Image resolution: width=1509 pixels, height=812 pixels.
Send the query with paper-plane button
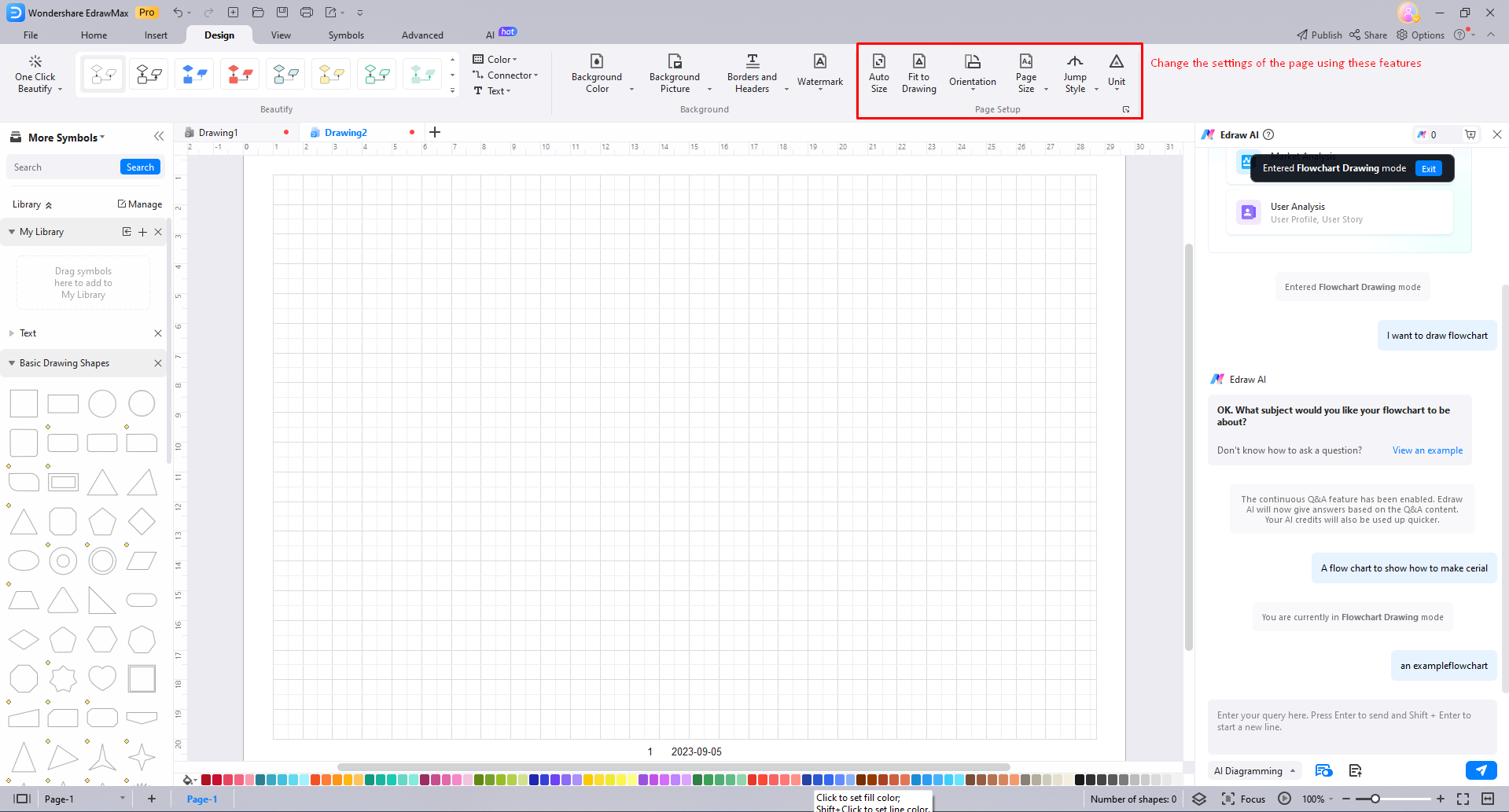(1481, 770)
